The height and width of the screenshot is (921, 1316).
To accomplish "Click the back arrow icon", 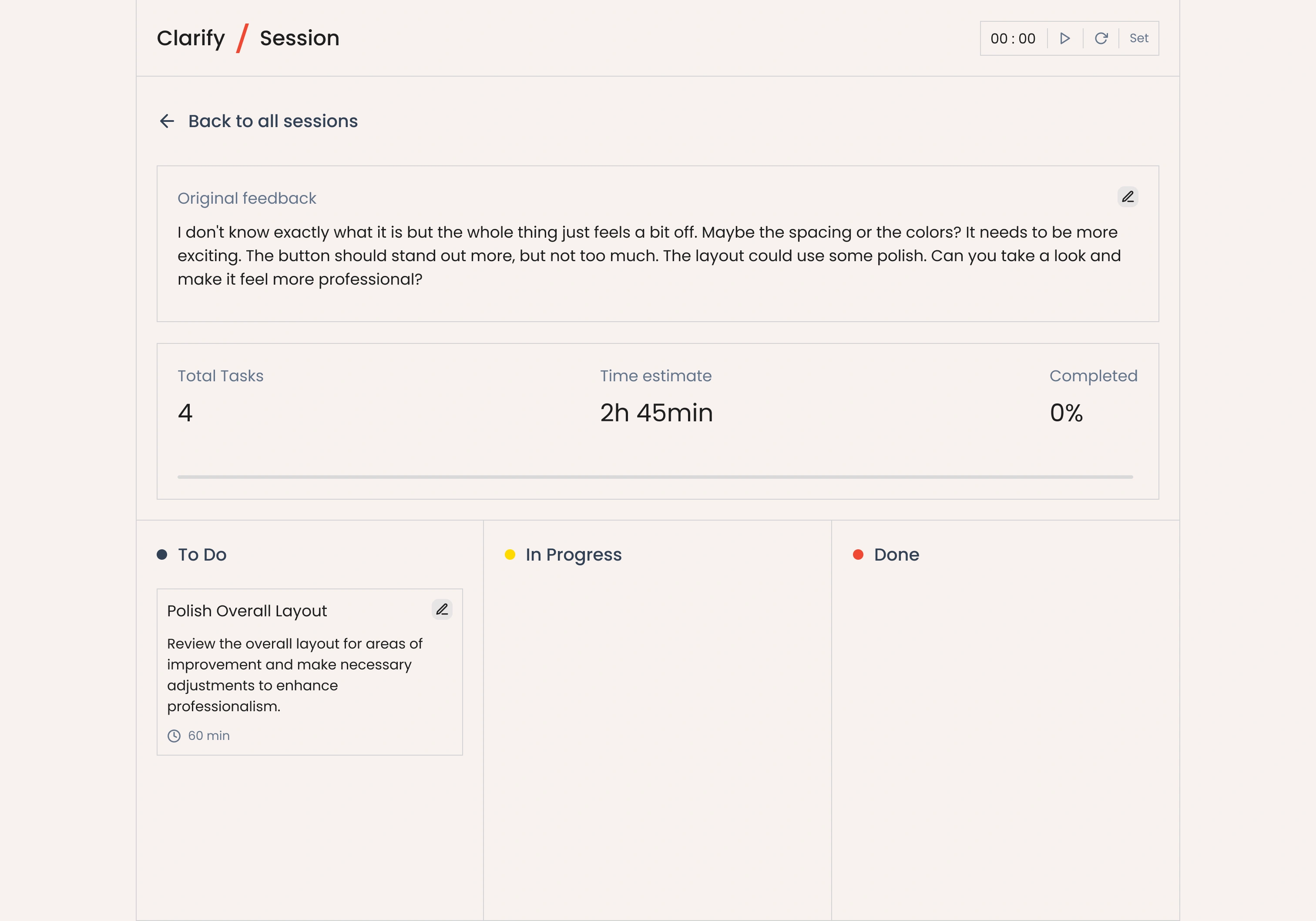I will (x=167, y=121).
